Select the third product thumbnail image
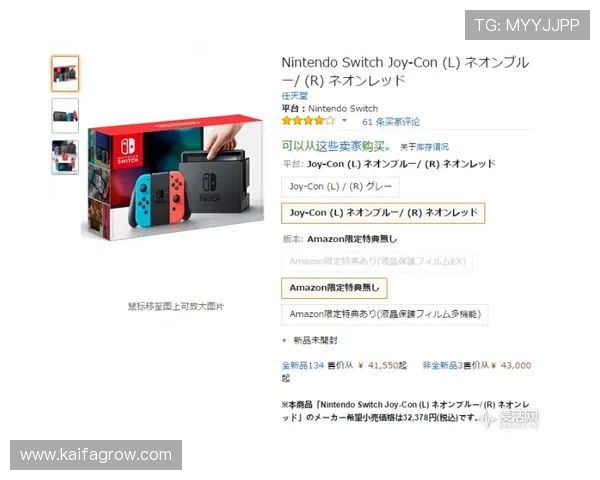The width and height of the screenshot is (600, 480). click(65, 157)
